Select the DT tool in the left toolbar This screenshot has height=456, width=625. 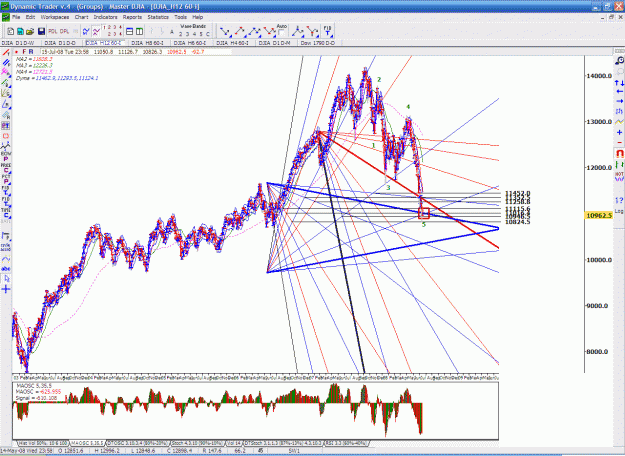pyautogui.click(x=6, y=126)
